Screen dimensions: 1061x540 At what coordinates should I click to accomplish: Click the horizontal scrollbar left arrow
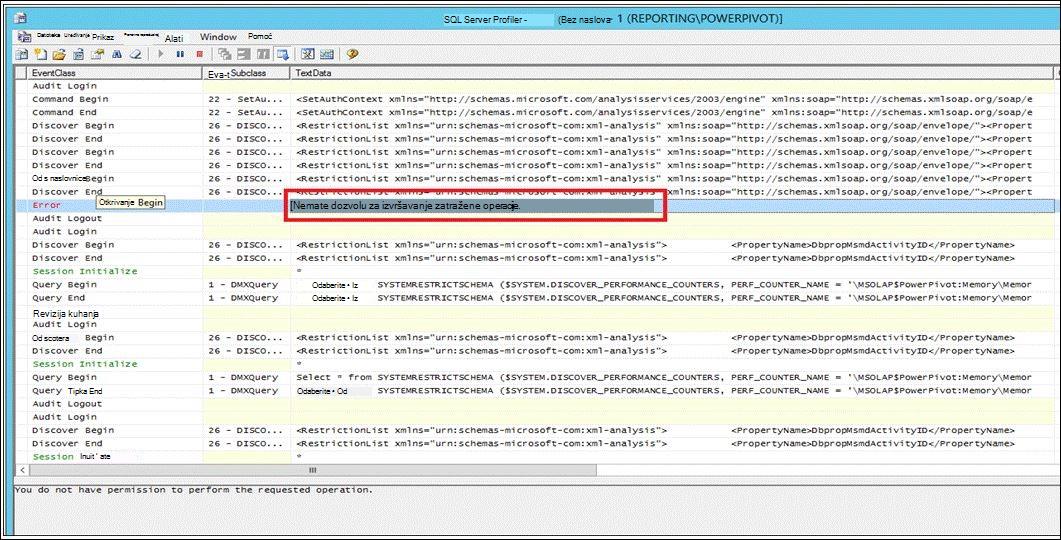(22, 470)
